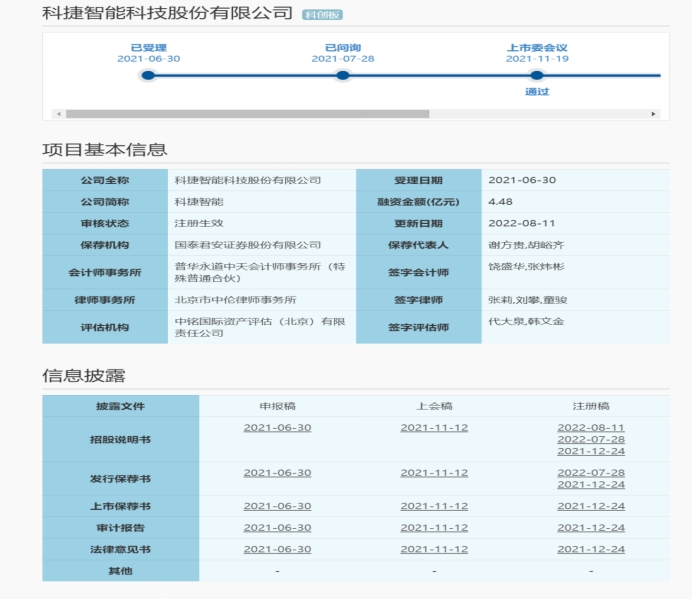692x600 pixels.
Task: Select the 已问询 2021-07-28 timeline dot
Action: tap(342, 75)
